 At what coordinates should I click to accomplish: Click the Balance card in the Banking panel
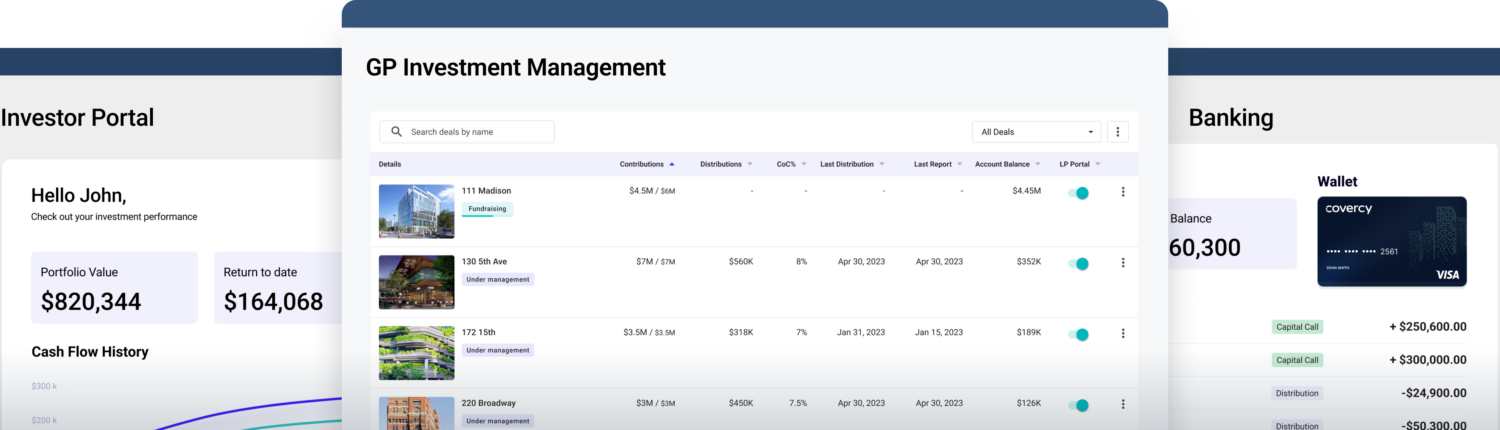pos(1232,234)
